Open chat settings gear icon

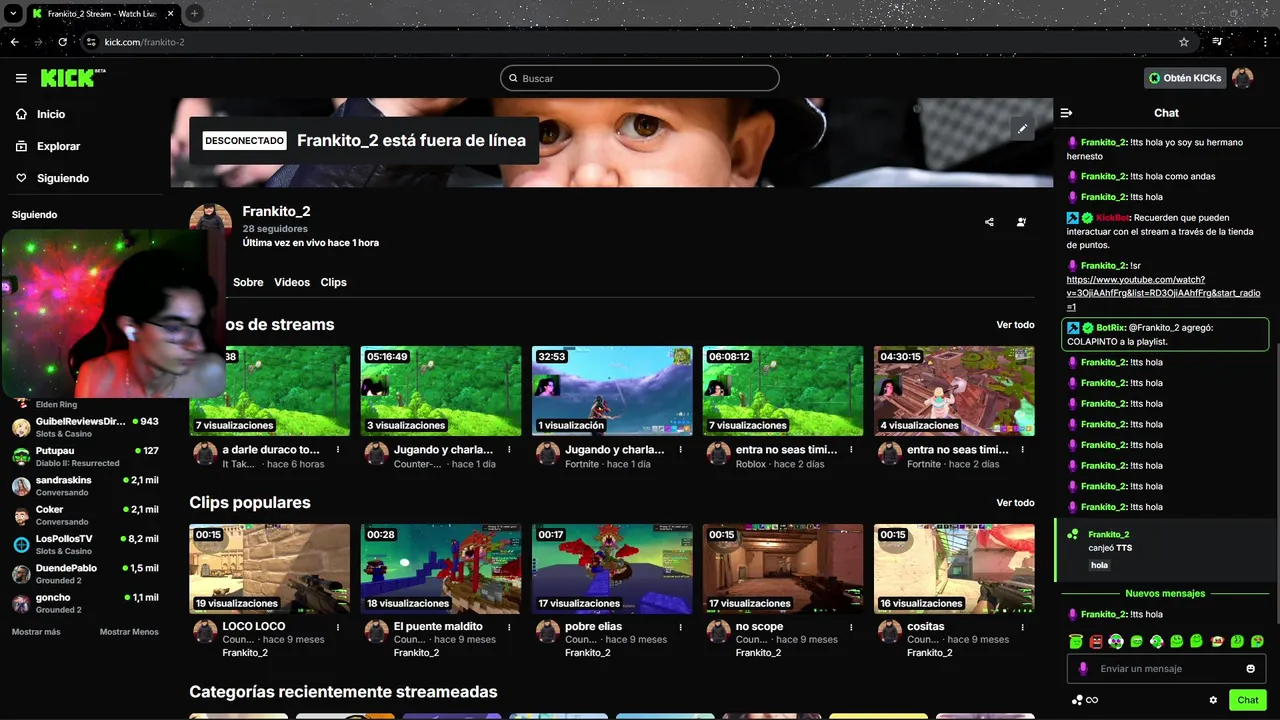1213,700
